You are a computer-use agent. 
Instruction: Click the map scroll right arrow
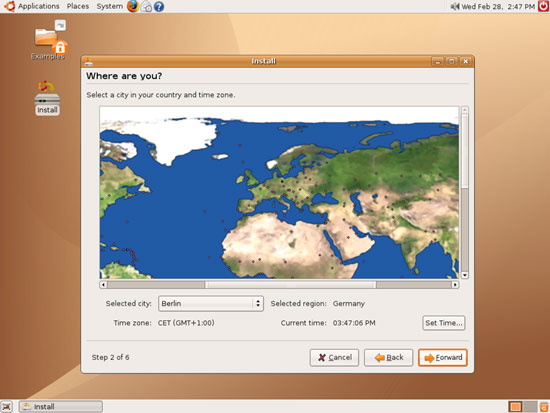(455, 285)
